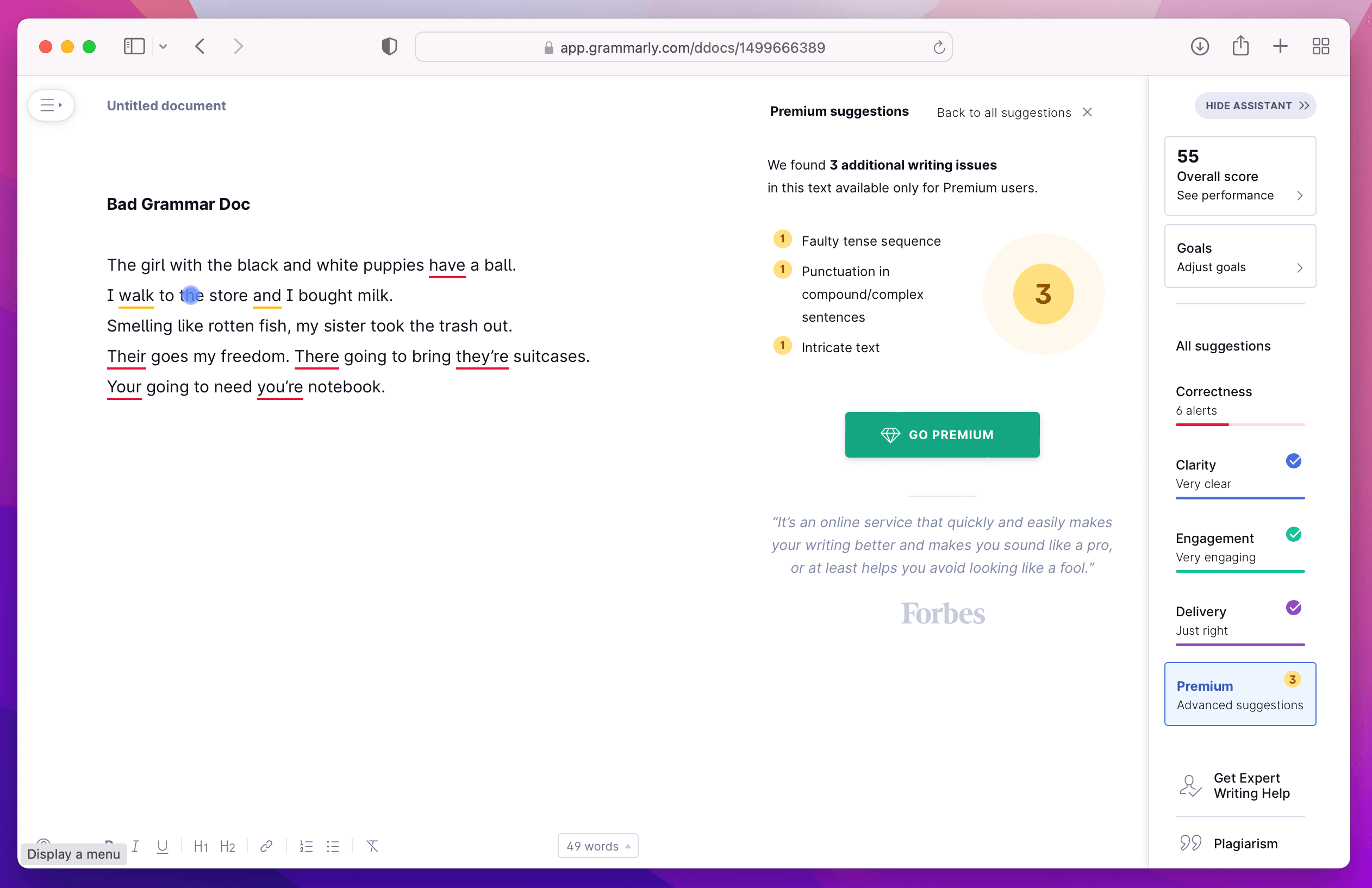Create a bulleted list

point(333,846)
